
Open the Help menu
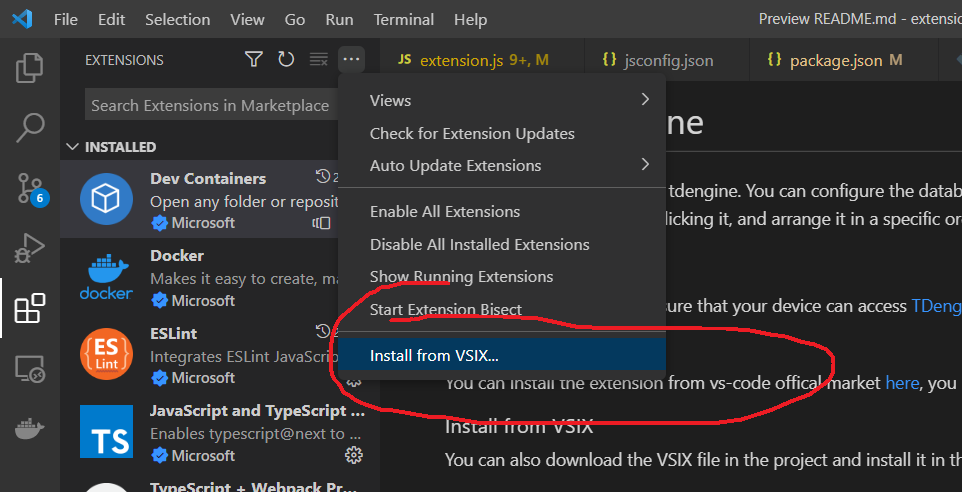click(471, 20)
